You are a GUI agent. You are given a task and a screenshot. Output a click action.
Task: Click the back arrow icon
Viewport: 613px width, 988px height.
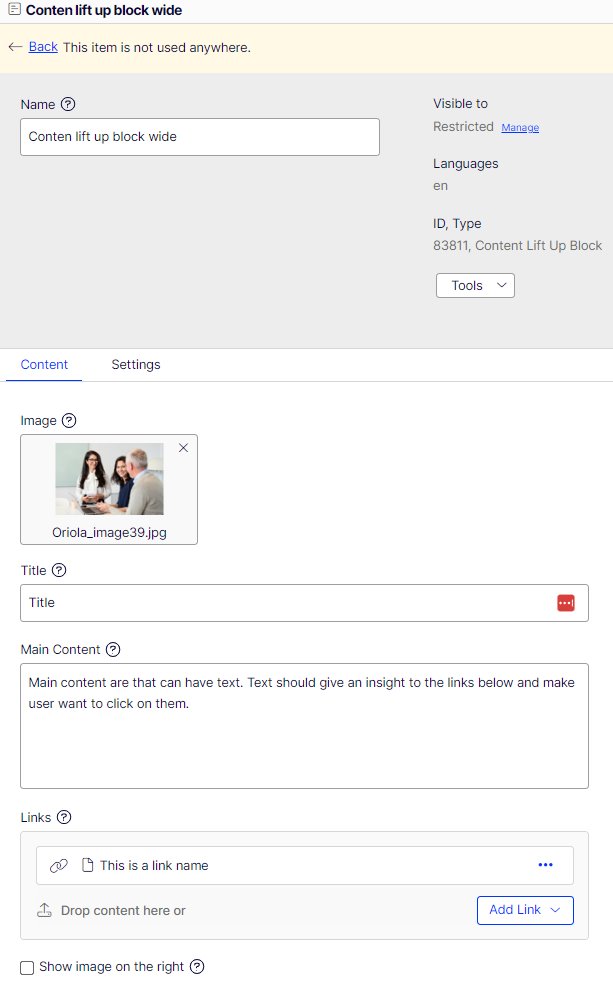(15, 47)
